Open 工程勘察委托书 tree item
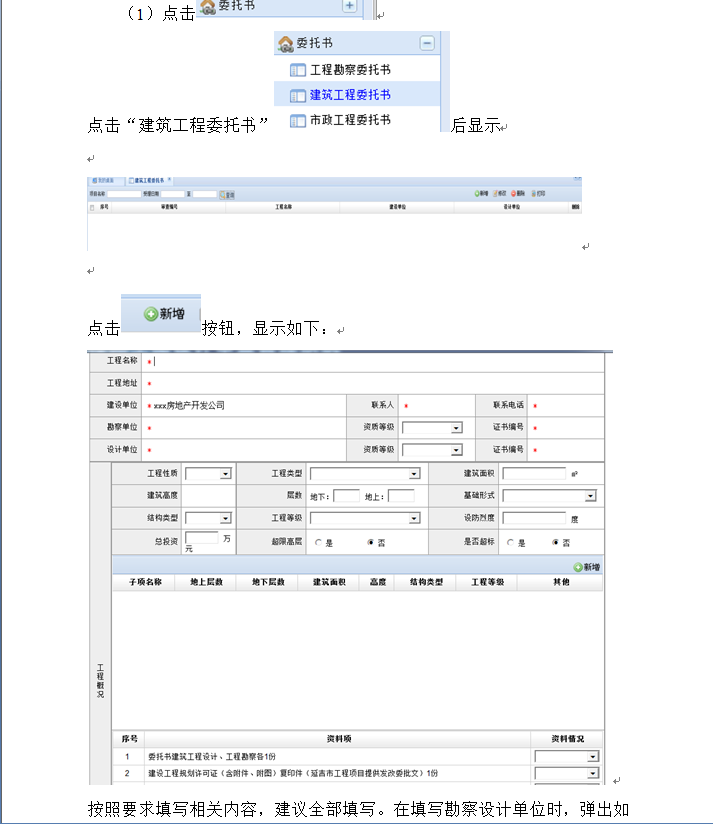713x825 pixels. [349, 70]
